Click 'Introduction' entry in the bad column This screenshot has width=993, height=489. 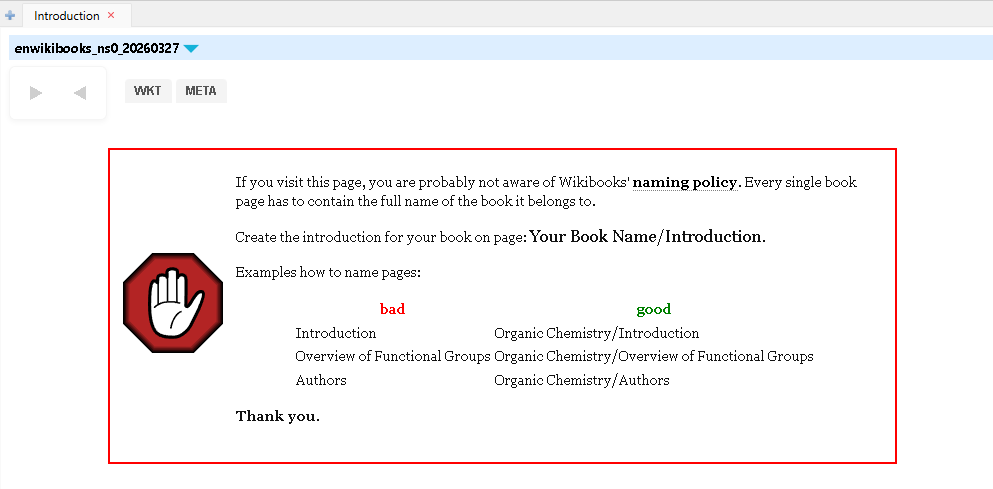[335, 333]
